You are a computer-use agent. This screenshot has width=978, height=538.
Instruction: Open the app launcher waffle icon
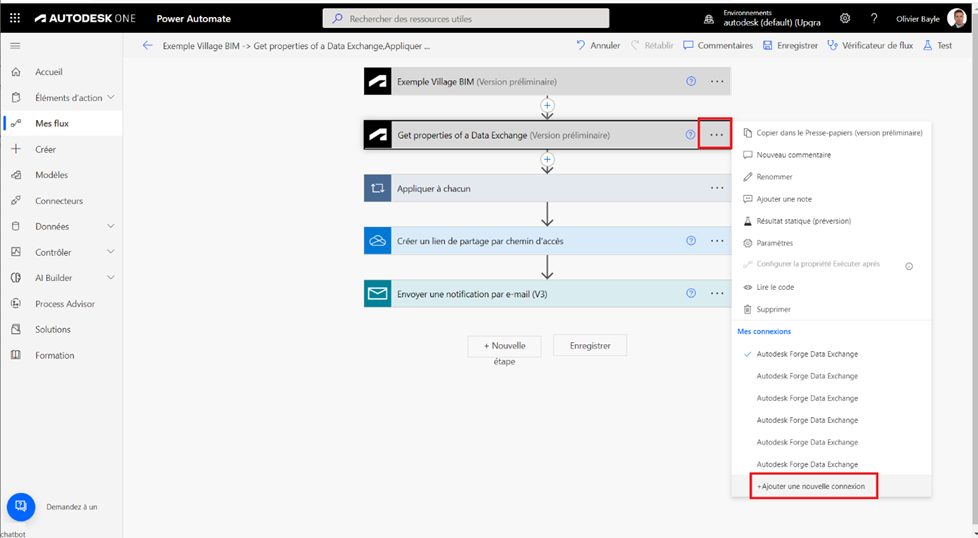tap(15, 18)
